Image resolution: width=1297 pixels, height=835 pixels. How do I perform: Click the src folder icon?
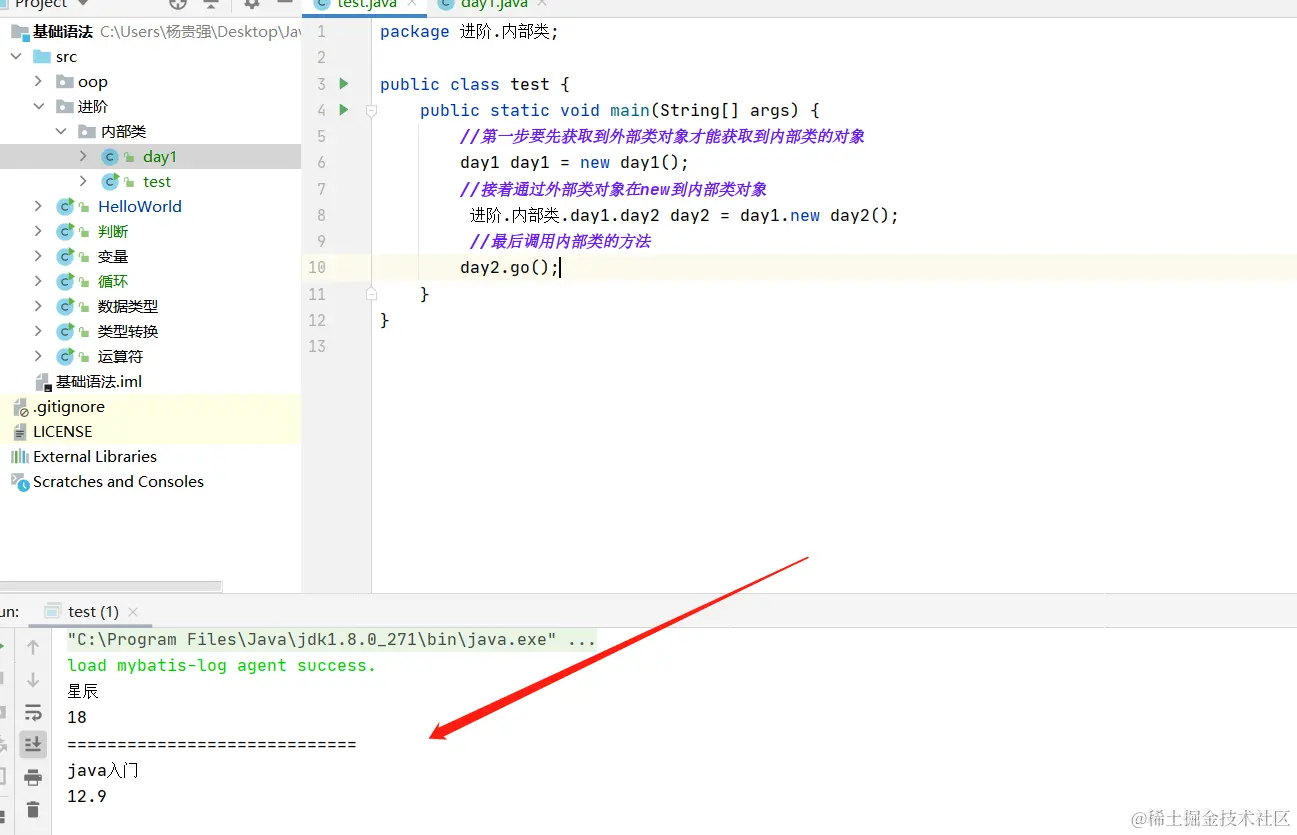pos(42,57)
